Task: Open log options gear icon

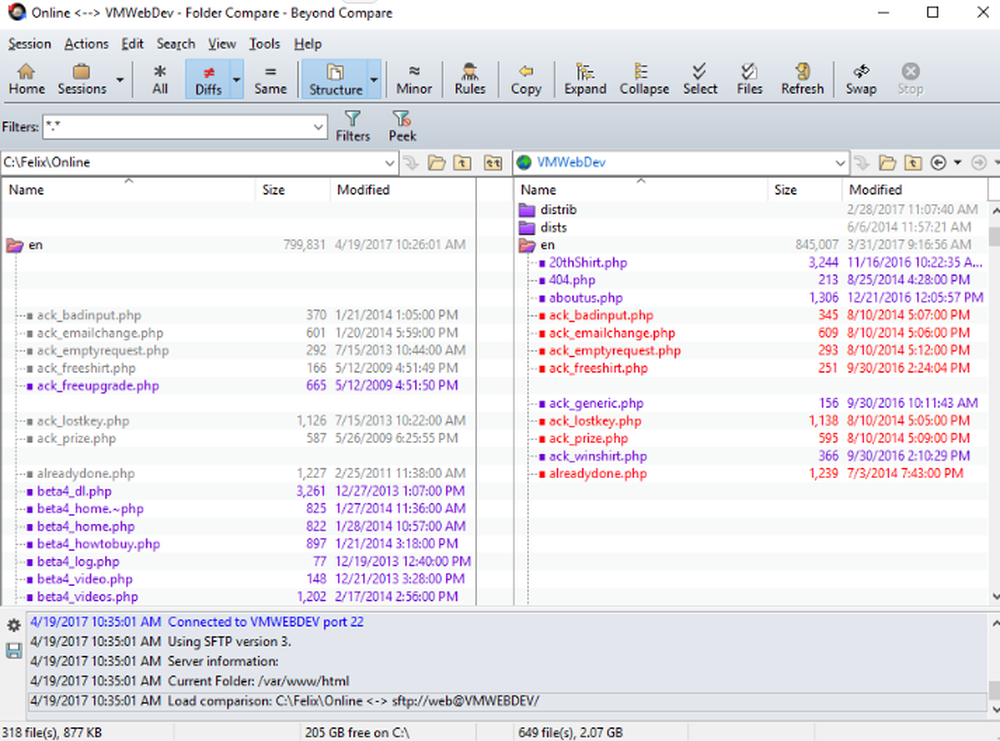Action: coord(13,626)
